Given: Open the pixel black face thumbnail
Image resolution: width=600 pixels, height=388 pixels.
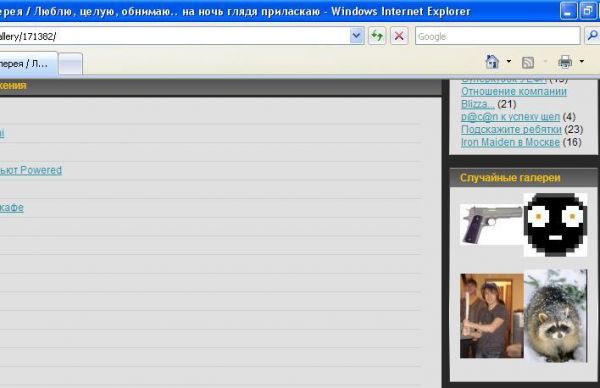Looking at the screenshot, I should tap(555, 225).
